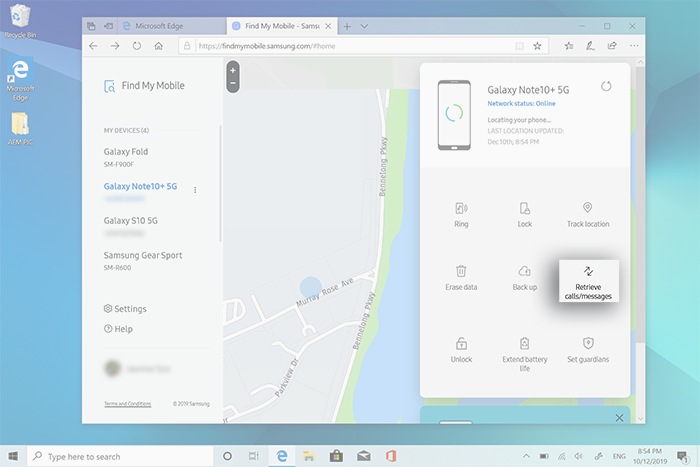Select Samsung Gear Sport device

click(143, 261)
